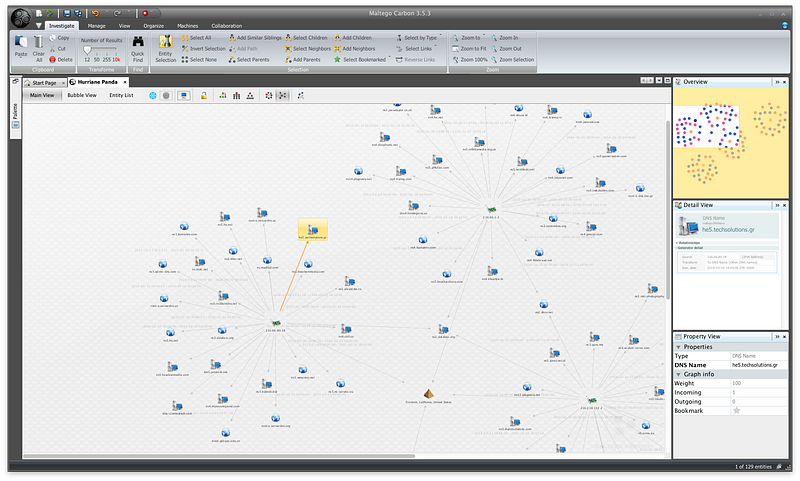
Task: Click Add Neighbors
Action: [355, 49]
